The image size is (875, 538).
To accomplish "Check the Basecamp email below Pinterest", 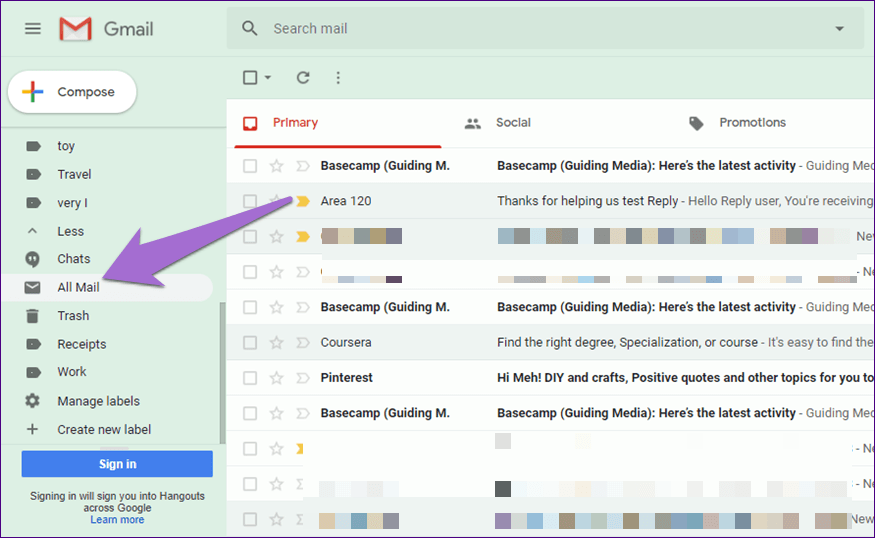I will pos(250,413).
